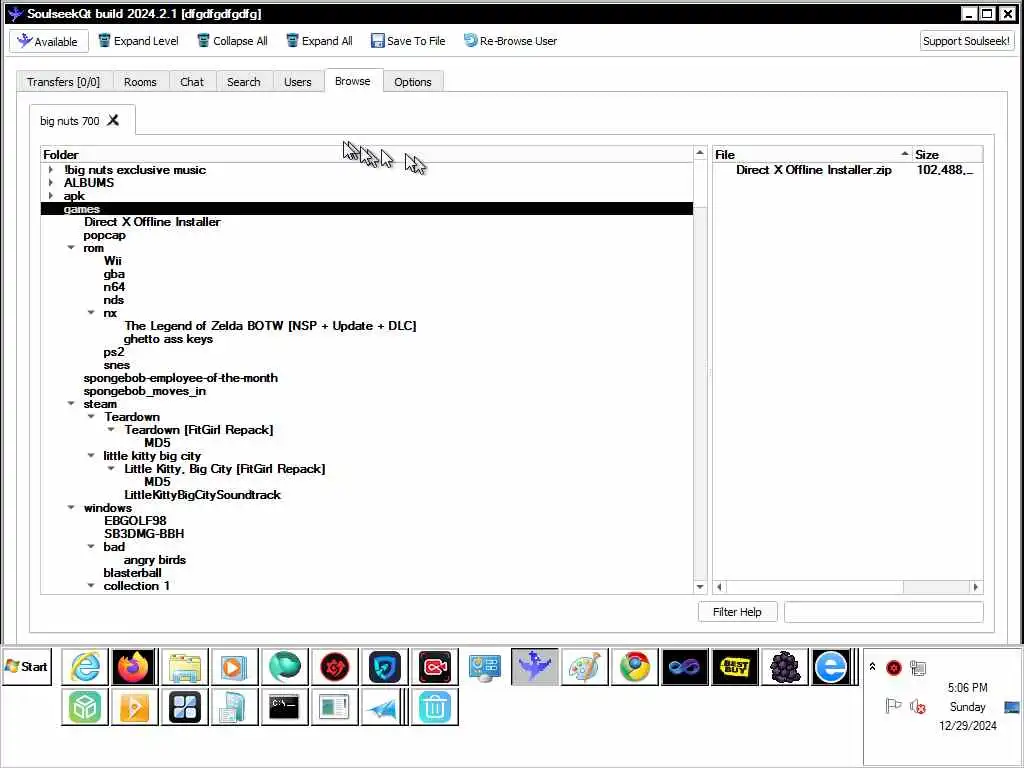Image resolution: width=1024 pixels, height=768 pixels.
Task: Open the media player taskbar icon
Action: (x=234, y=667)
